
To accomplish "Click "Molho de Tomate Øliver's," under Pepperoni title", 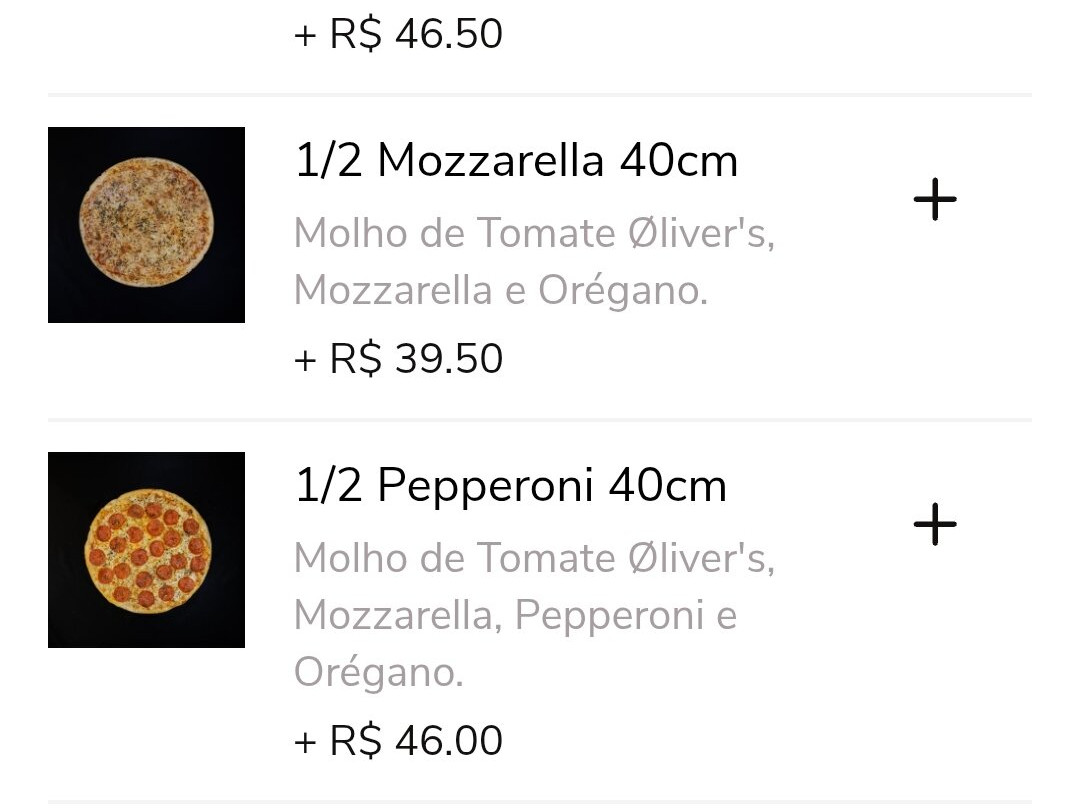I will (x=534, y=558).
